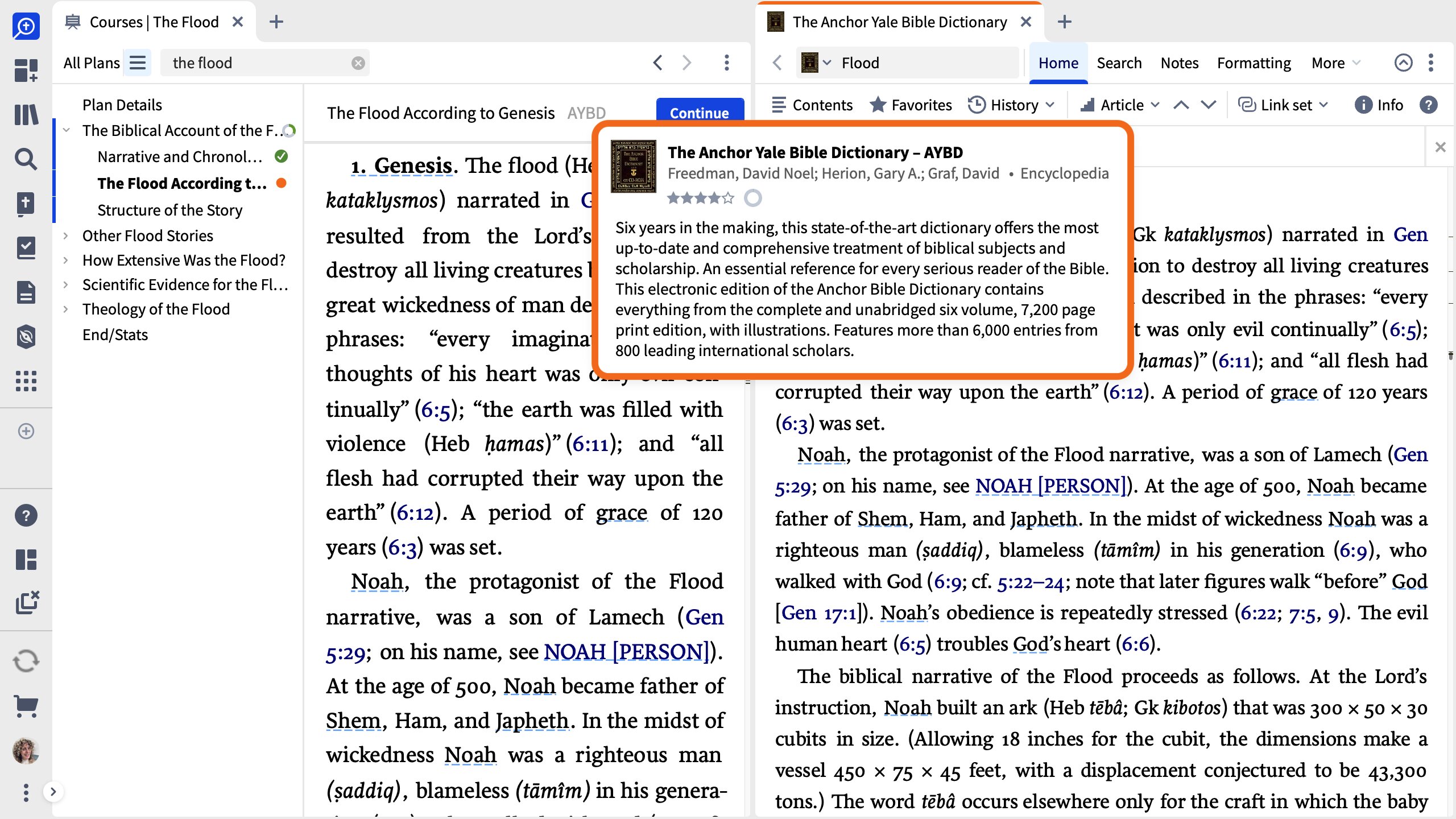Toggle the All Plans list menu icon
This screenshot has width=1456, height=819.
pyautogui.click(x=138, y=63)
